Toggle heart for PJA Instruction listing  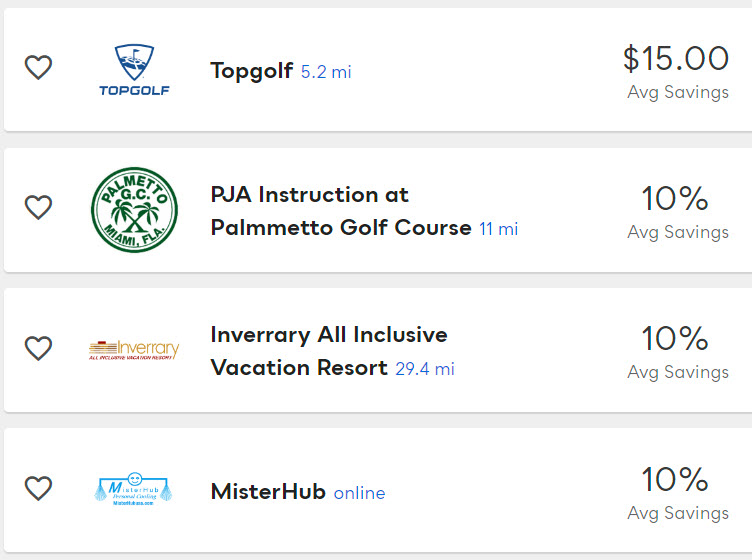(38, 208)
